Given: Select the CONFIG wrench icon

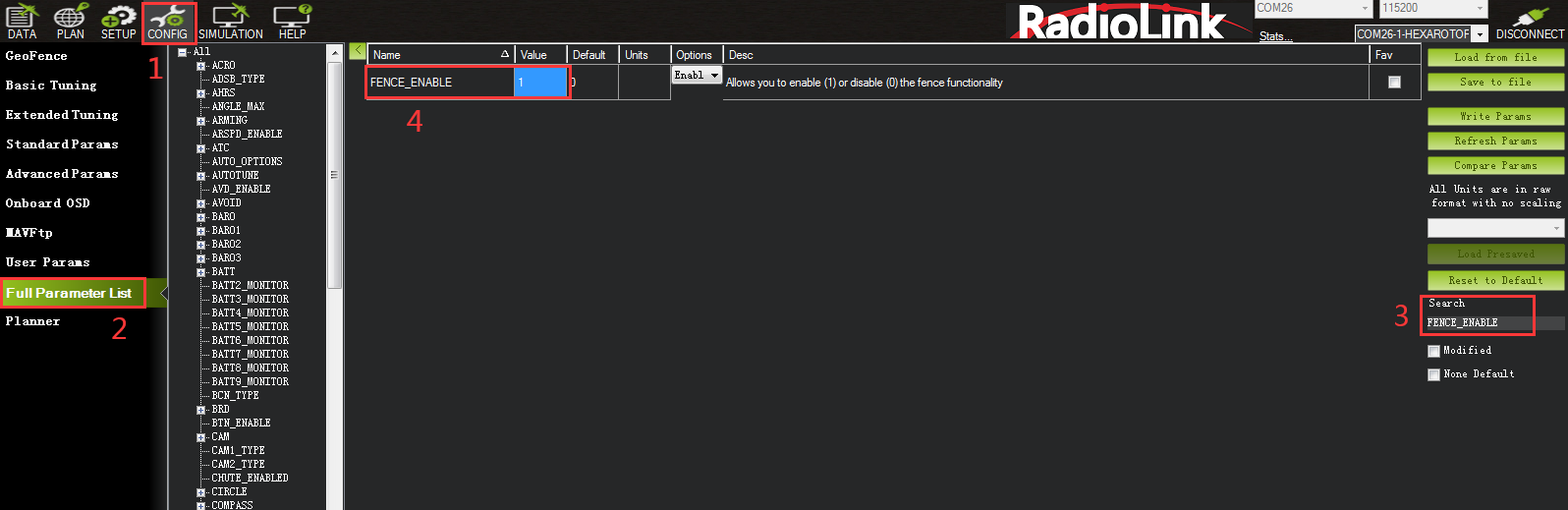Looking at the screenshot, I should coord(168,21).
